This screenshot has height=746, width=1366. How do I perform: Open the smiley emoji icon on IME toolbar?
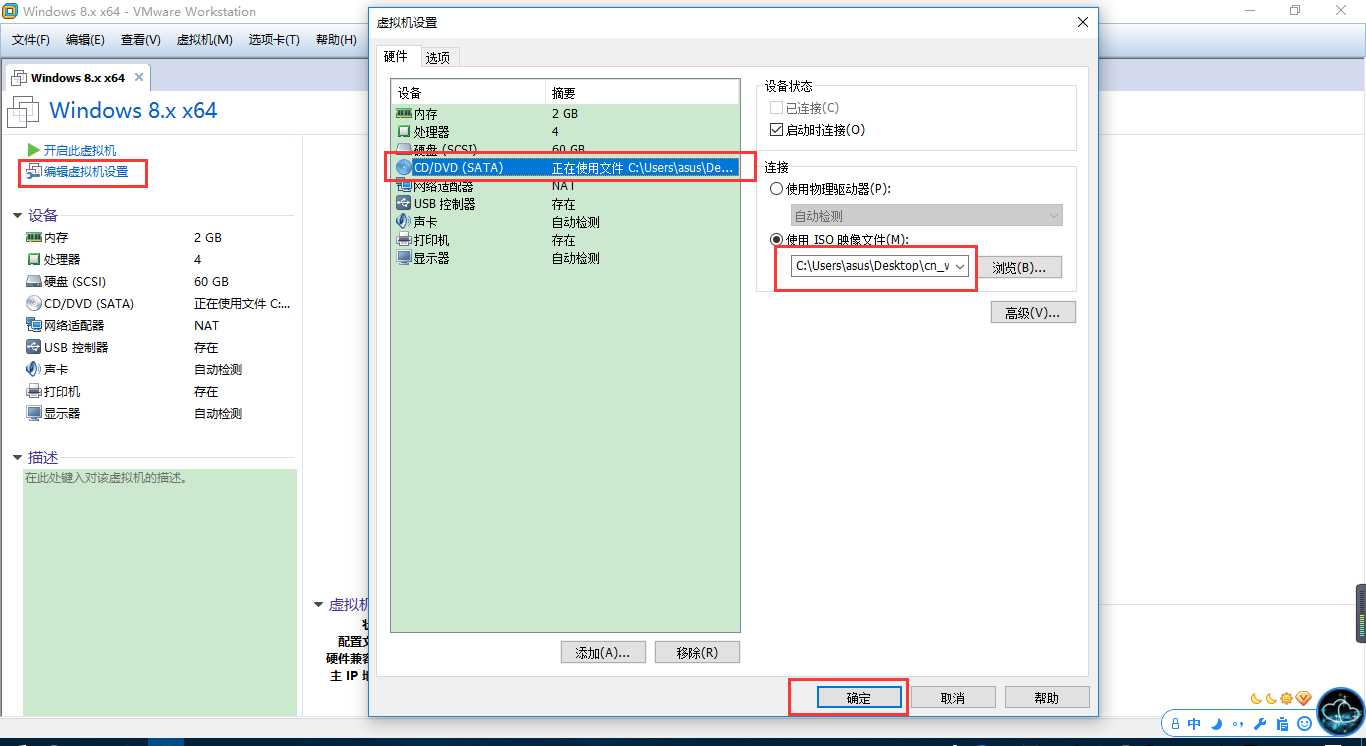point(1304,723)
